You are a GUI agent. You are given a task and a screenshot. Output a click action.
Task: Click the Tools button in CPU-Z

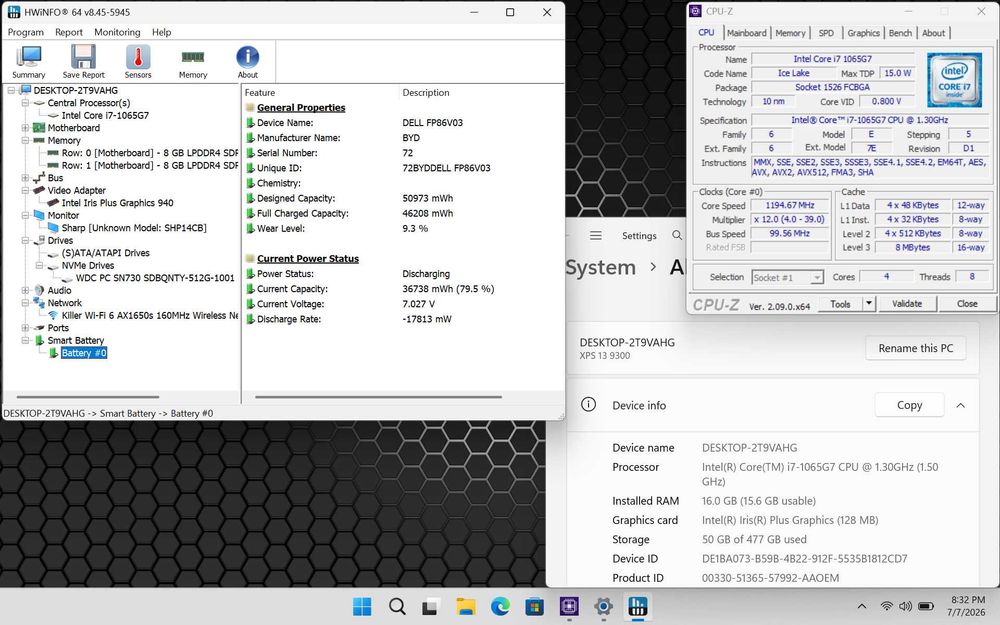pos(841,304)
